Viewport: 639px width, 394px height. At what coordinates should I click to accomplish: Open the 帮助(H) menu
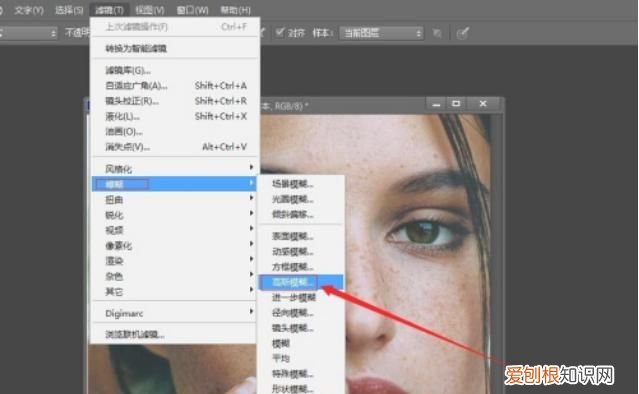(235, 10)
